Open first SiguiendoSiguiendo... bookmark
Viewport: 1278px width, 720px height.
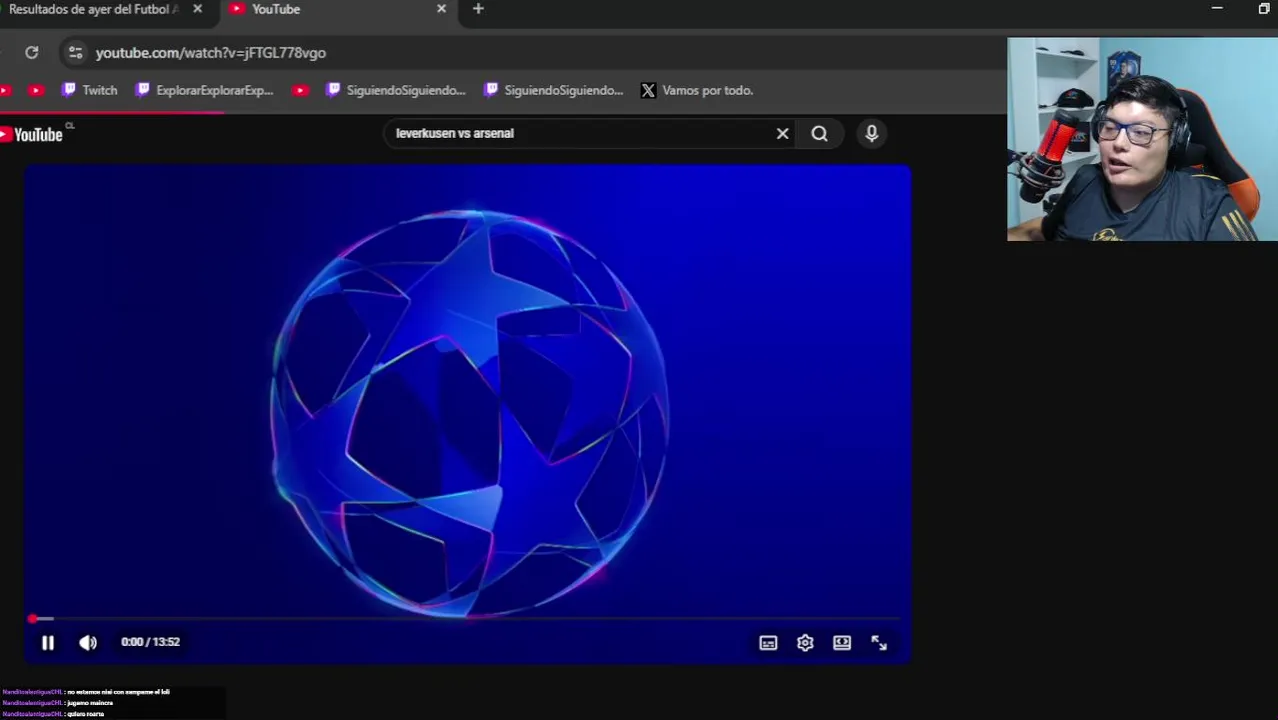pos(396,90)
